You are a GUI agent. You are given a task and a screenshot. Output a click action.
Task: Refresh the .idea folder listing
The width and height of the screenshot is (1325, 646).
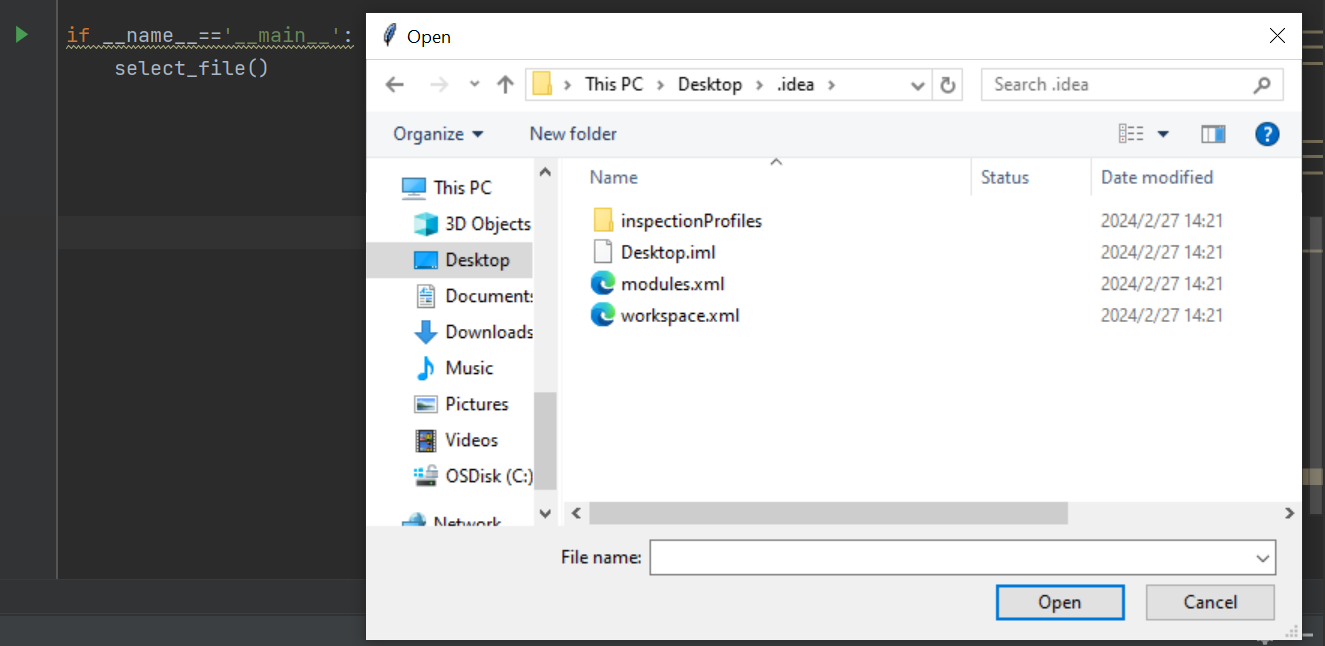pyautogui.click(x=947, y=85)
